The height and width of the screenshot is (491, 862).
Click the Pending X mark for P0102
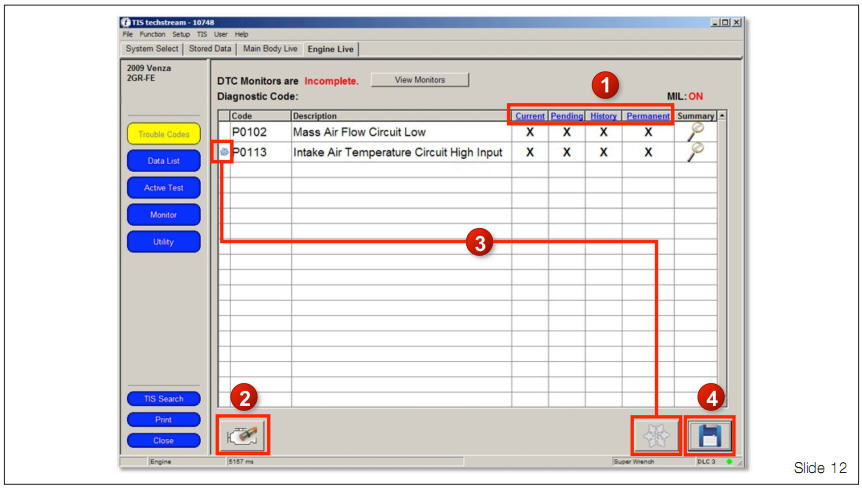(567, 132)
